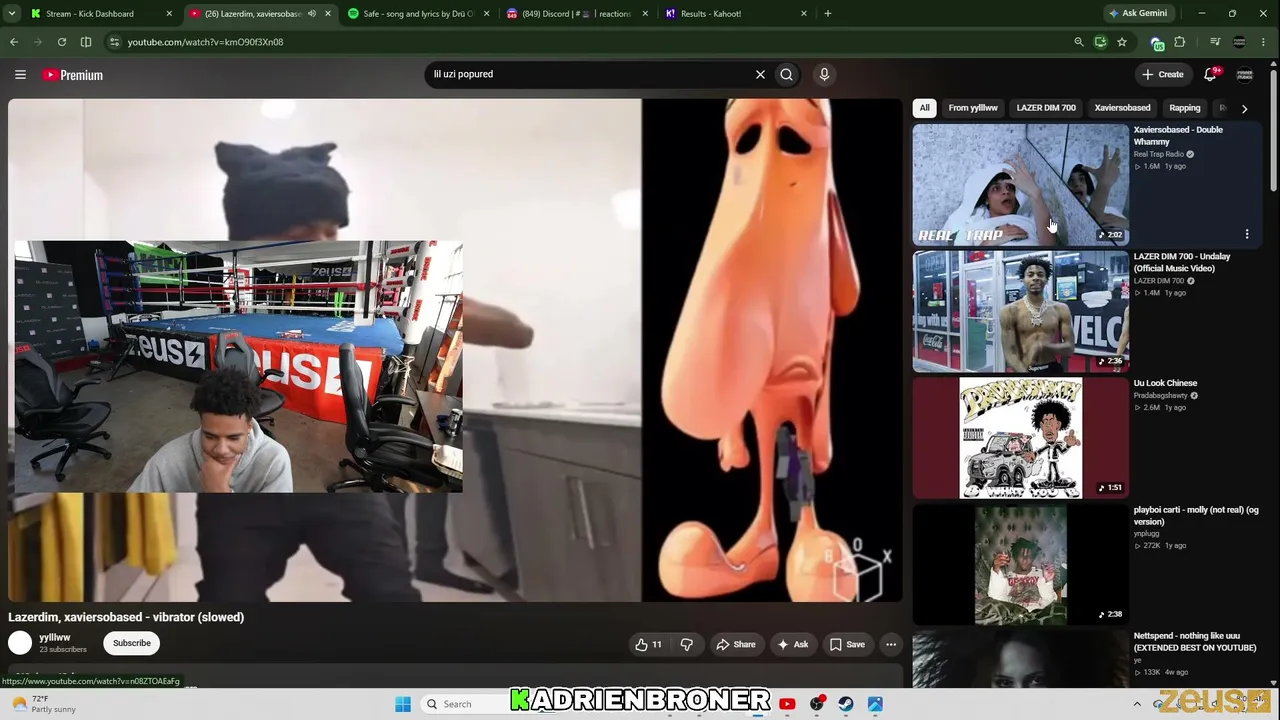Dislike the video

pyautogui.click(x=686, y=645)
